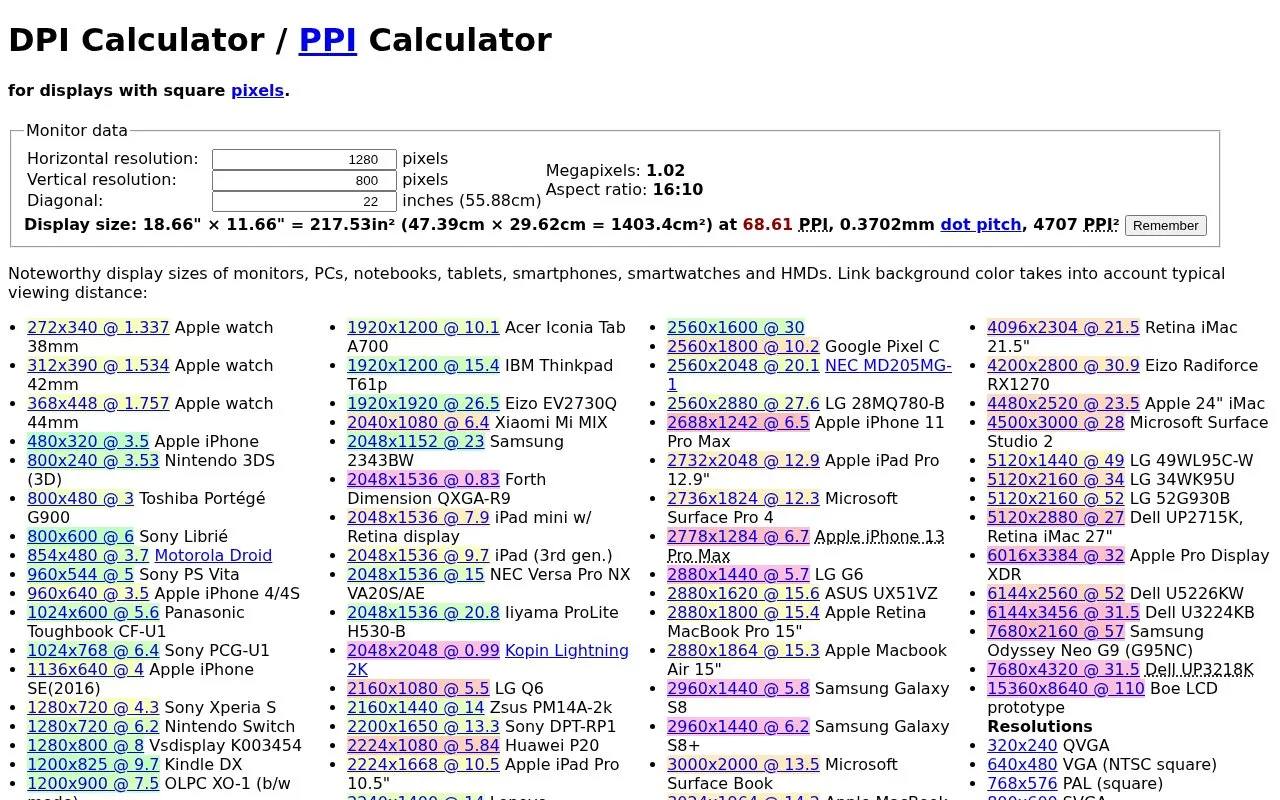Select the 320x240 QVGA resolution link
This screenshot has width=1280, height=800.
coord(1022,745)
